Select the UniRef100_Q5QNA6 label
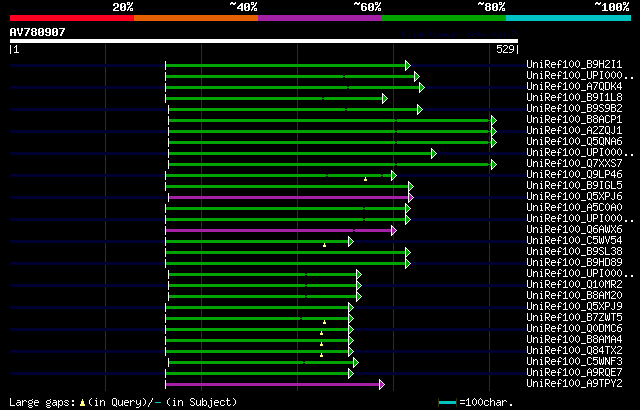 574,142
